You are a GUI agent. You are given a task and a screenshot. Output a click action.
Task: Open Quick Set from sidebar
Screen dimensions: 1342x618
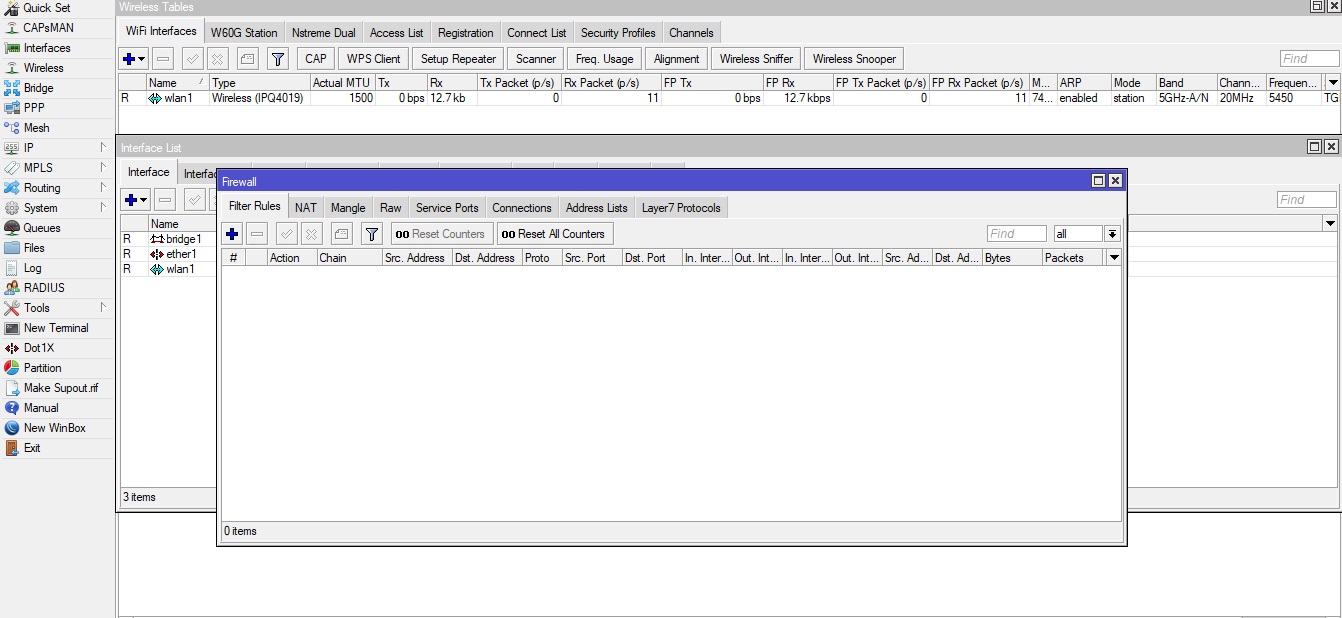click(x=46, y=8)
